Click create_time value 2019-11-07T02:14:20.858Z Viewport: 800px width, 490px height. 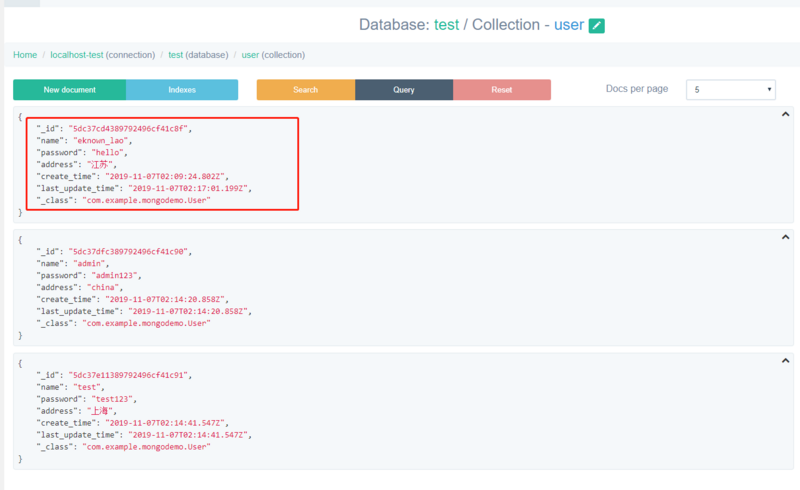pos(165,300)
